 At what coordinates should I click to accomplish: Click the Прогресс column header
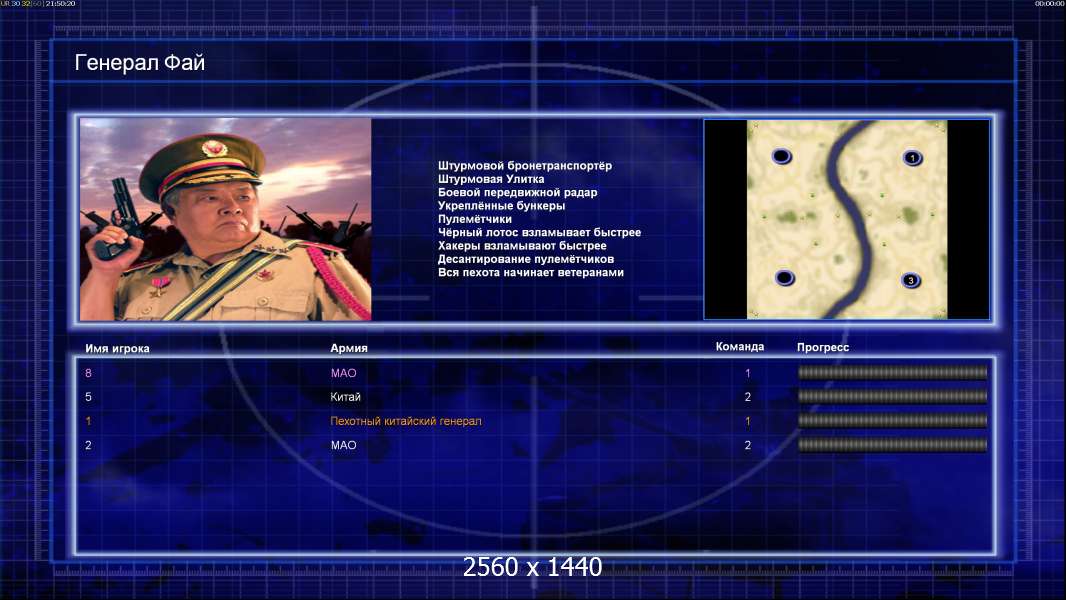pyautogui.click(x=823, y=347)
